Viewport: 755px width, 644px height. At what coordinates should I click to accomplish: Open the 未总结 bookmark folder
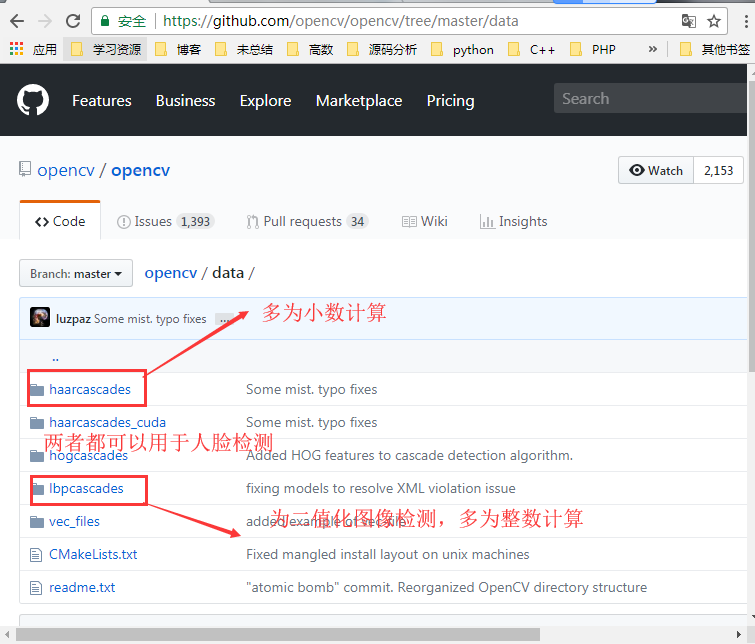(244, 49)
